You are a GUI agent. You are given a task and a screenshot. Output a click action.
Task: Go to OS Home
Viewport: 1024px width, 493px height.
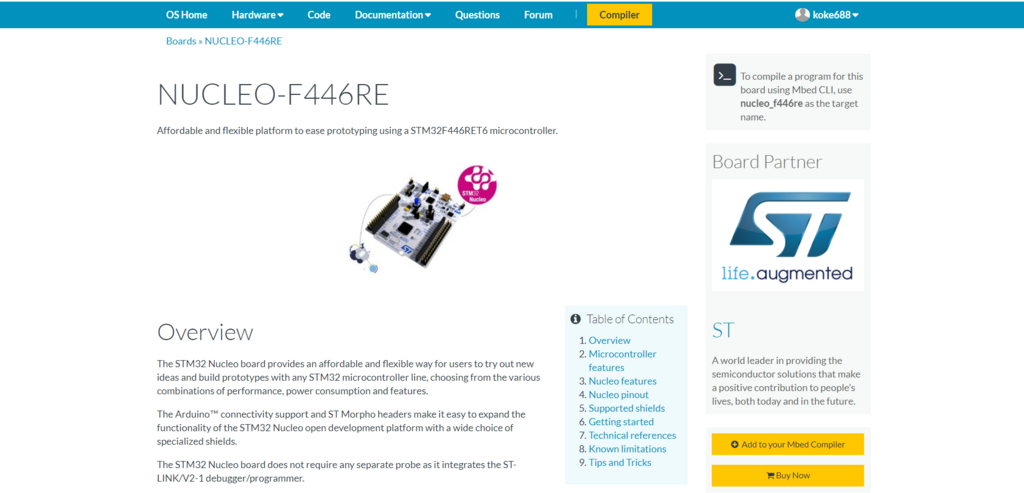[187, 14]
